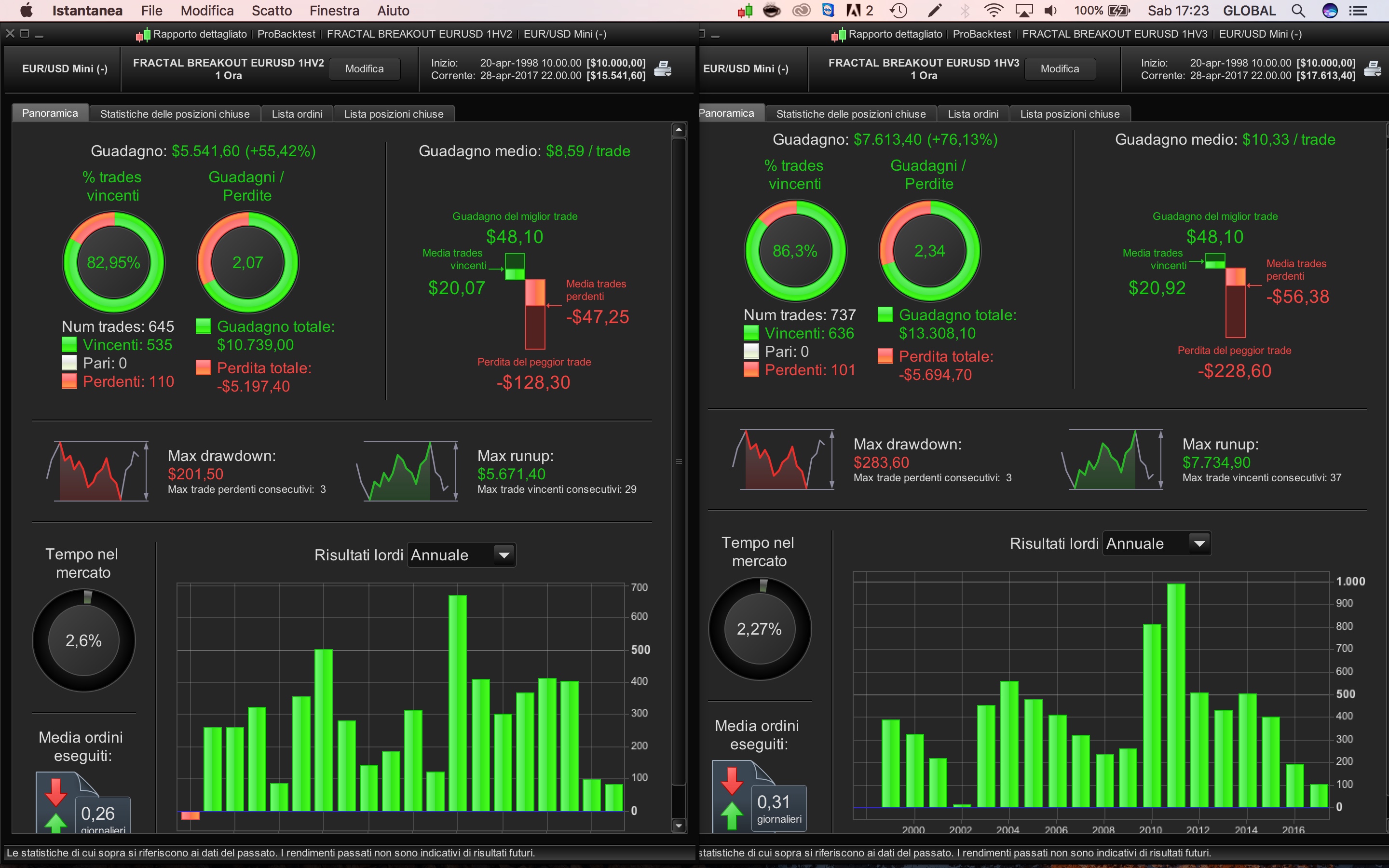1389x868 pixels.
Task: Click the printer icon in right report
Action: pyautogui.click(x=1372, y=69)
